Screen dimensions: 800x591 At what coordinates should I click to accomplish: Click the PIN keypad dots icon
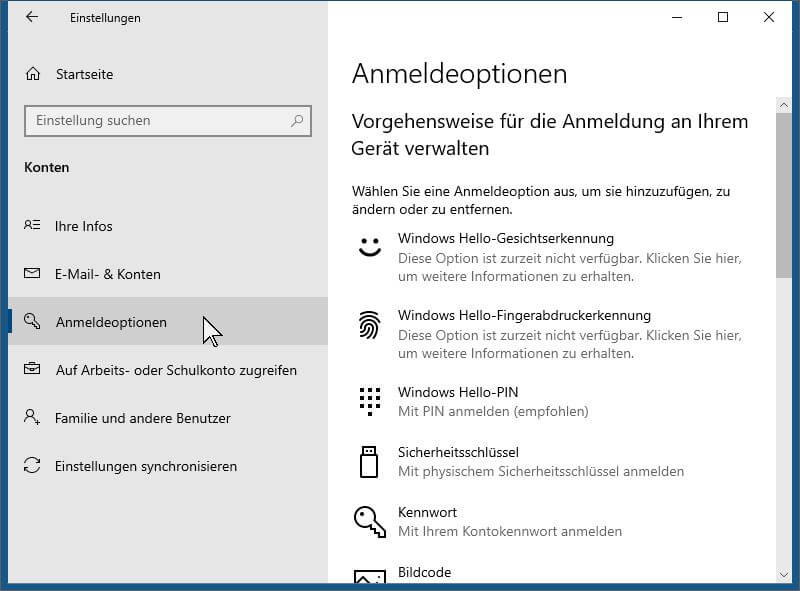[x=369, y=402]
